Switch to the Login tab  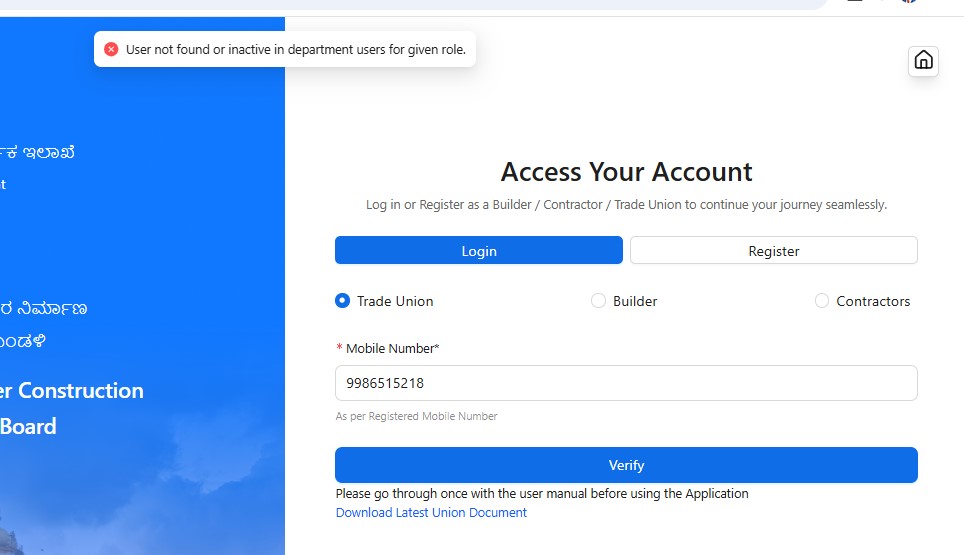point(478,250)
